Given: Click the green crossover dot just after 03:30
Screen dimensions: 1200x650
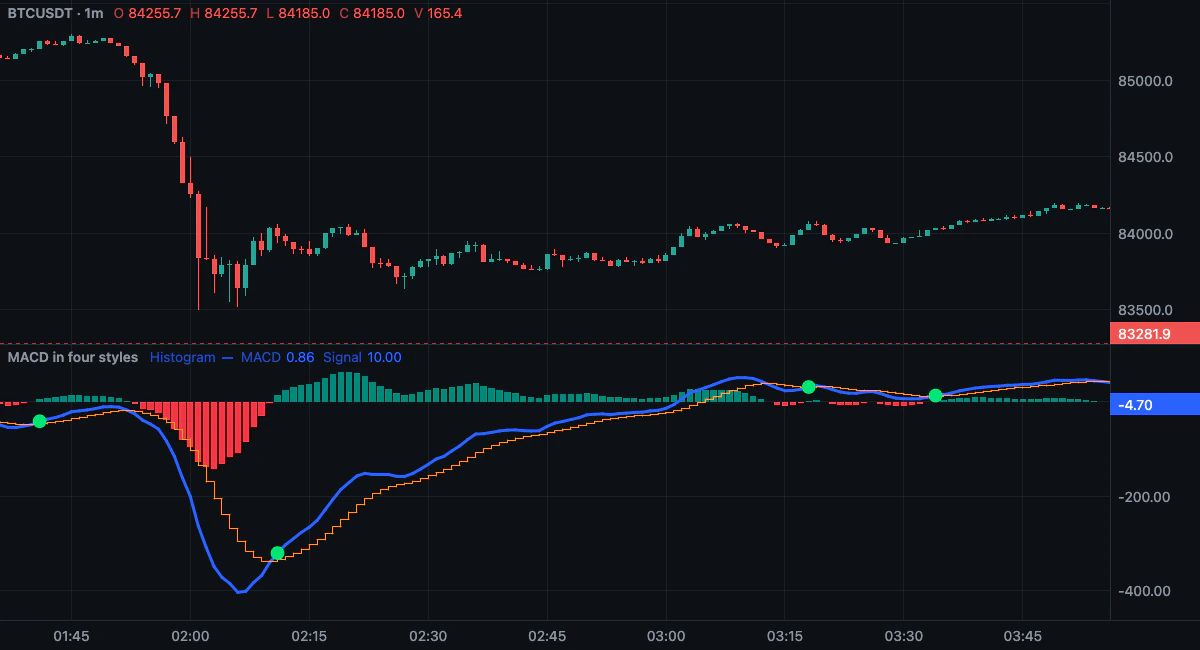Looking at the screenshot, I should point(935,395).
